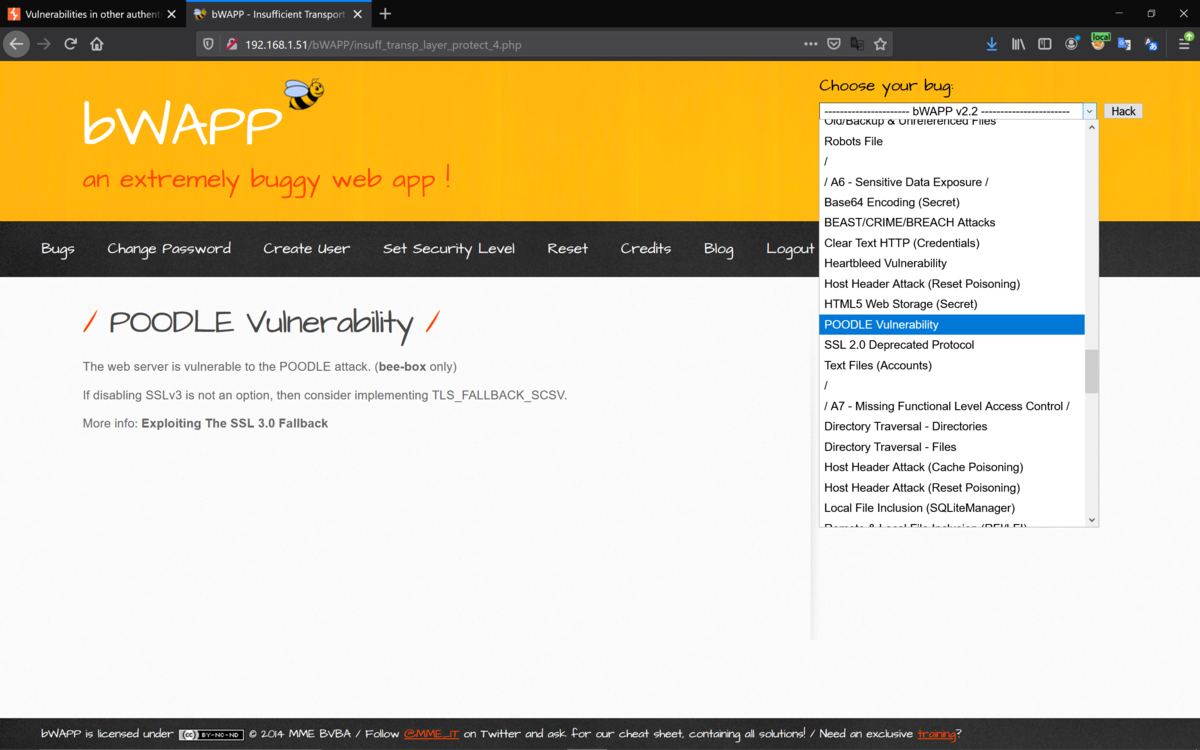Open Set Security Level
The image size is (1200, 750).
click(449, 249)
